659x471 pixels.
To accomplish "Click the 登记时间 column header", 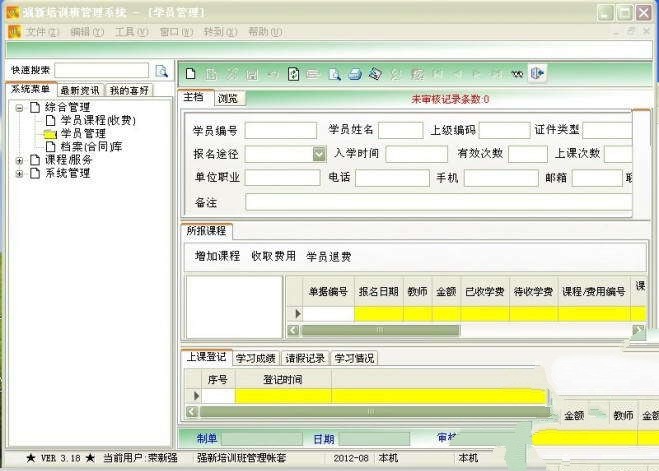I will (x=283, y=380).
